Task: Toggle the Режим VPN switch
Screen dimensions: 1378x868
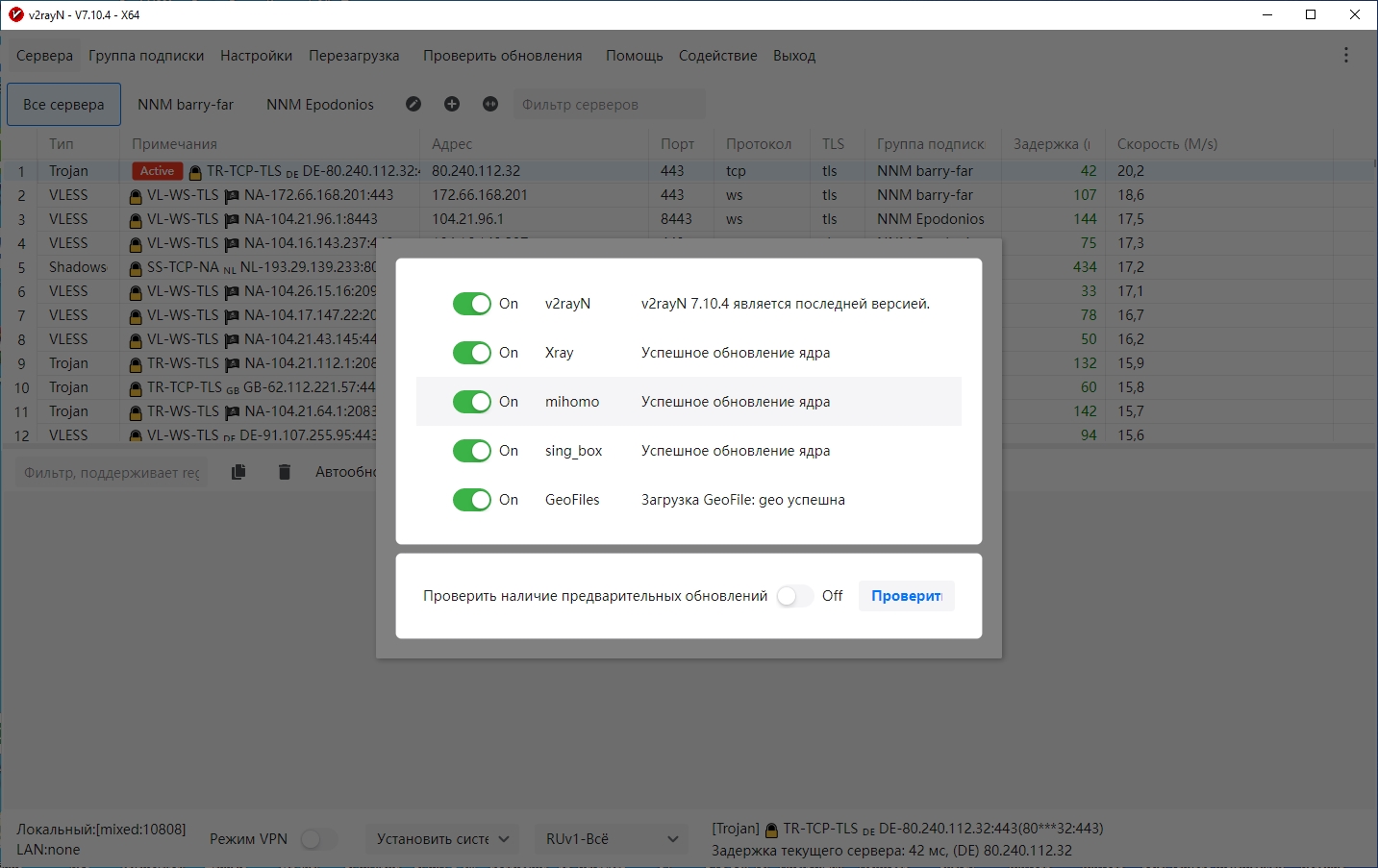Action: (318, 839)
